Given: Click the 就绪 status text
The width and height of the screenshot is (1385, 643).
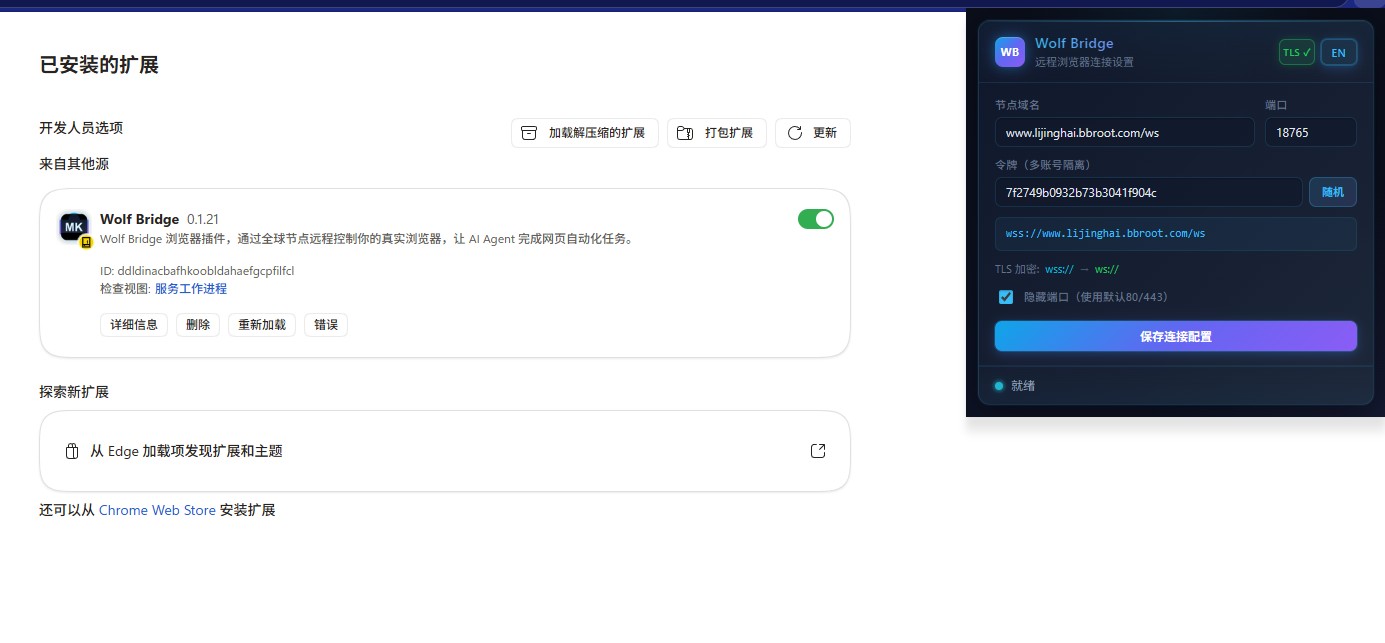Looking at the screenshot, I should point(1023,386).
